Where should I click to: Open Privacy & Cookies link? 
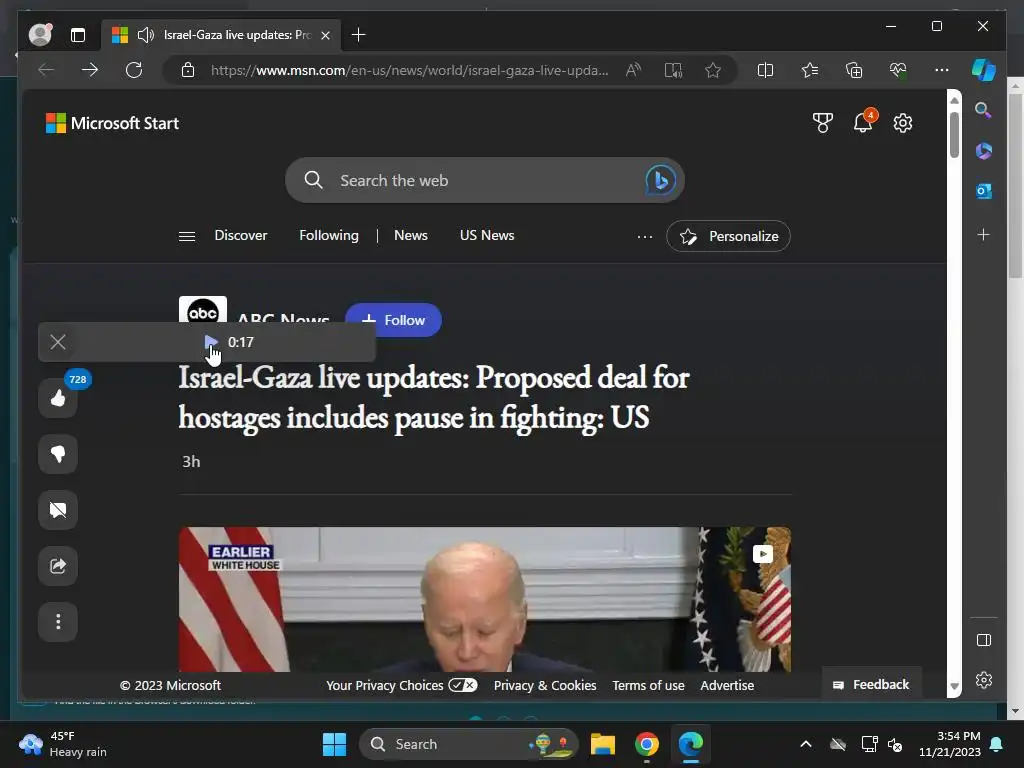[x=545, y=685]
